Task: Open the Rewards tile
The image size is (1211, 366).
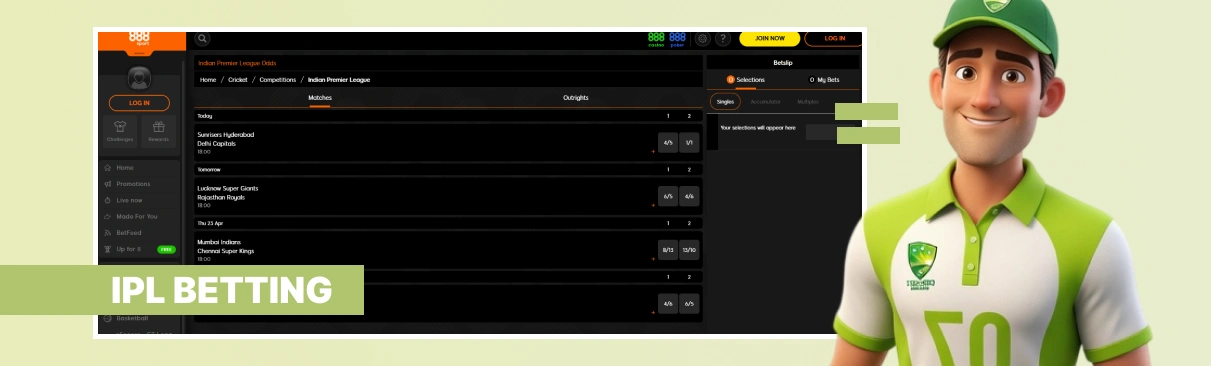Action: (x=158, y=131)
